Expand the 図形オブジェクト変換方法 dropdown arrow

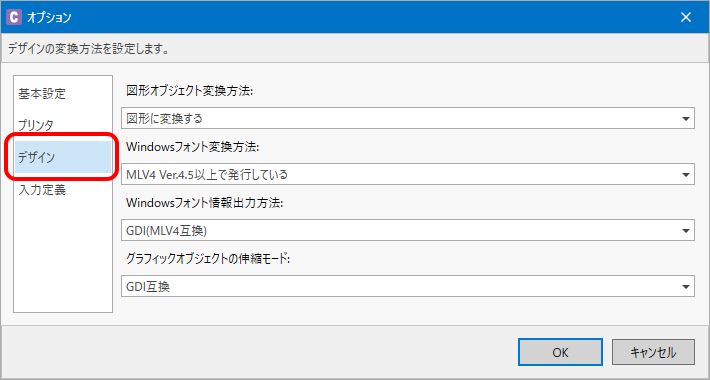[686, 119]
